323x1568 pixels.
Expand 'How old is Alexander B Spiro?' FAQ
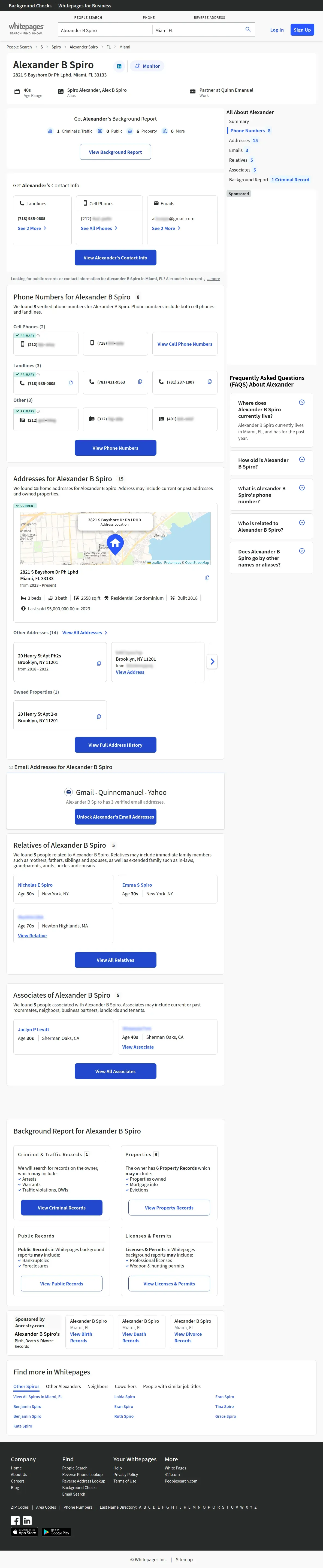point(302,460)
